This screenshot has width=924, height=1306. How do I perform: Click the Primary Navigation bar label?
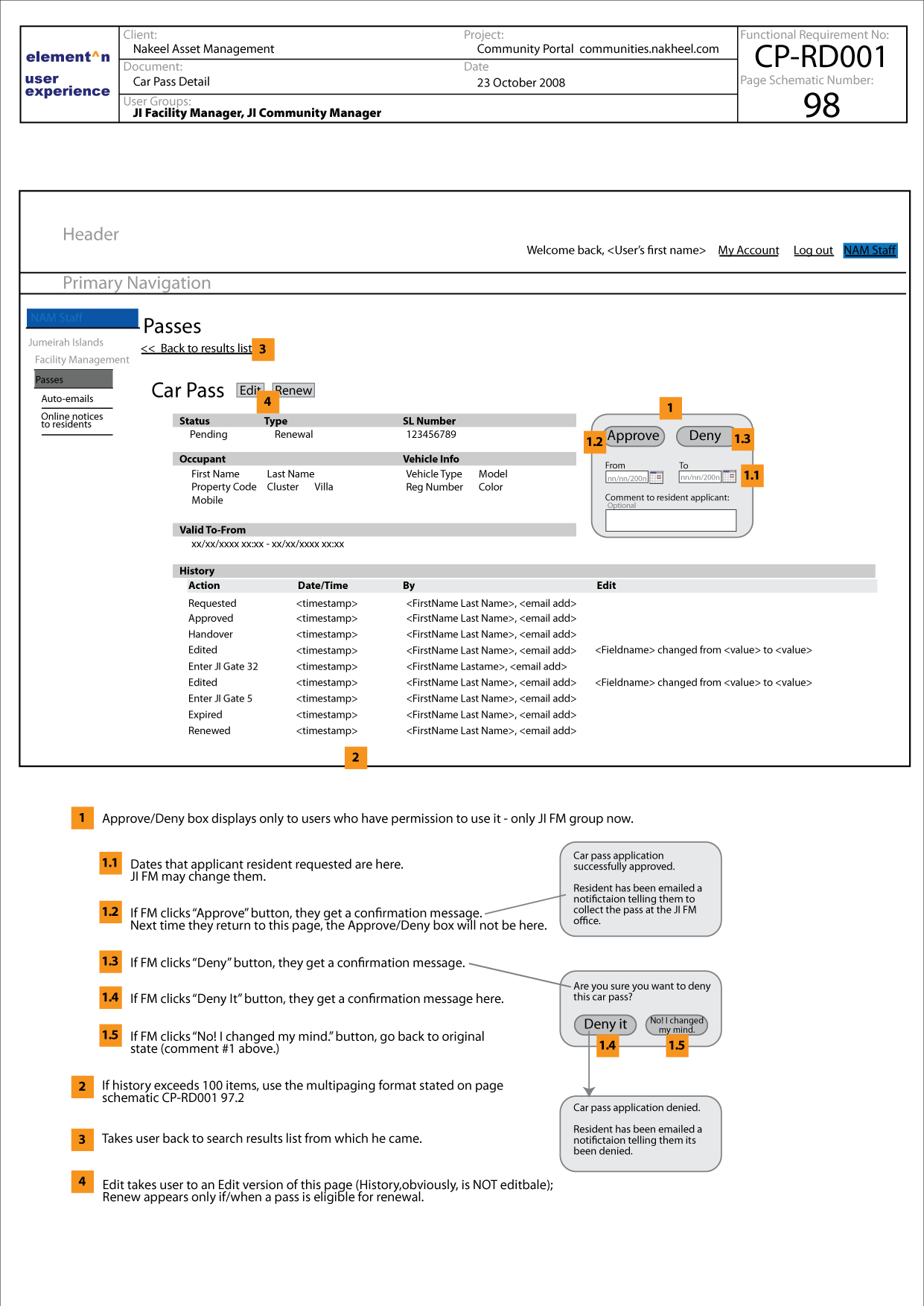coord(136,283)
